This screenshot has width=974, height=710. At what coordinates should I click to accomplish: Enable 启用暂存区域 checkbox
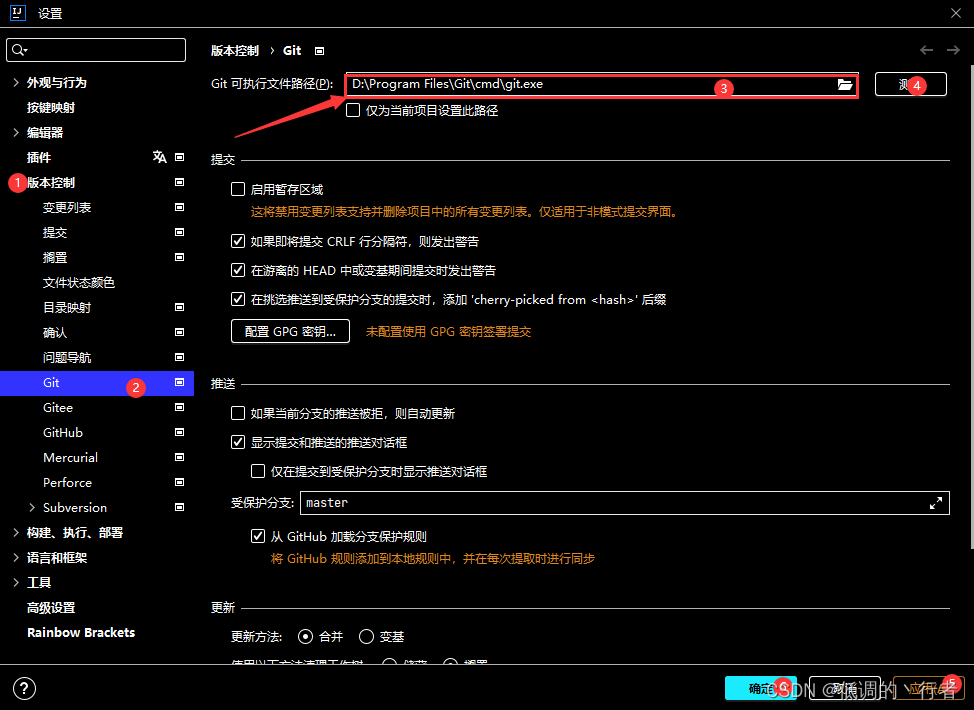(238, 189)
